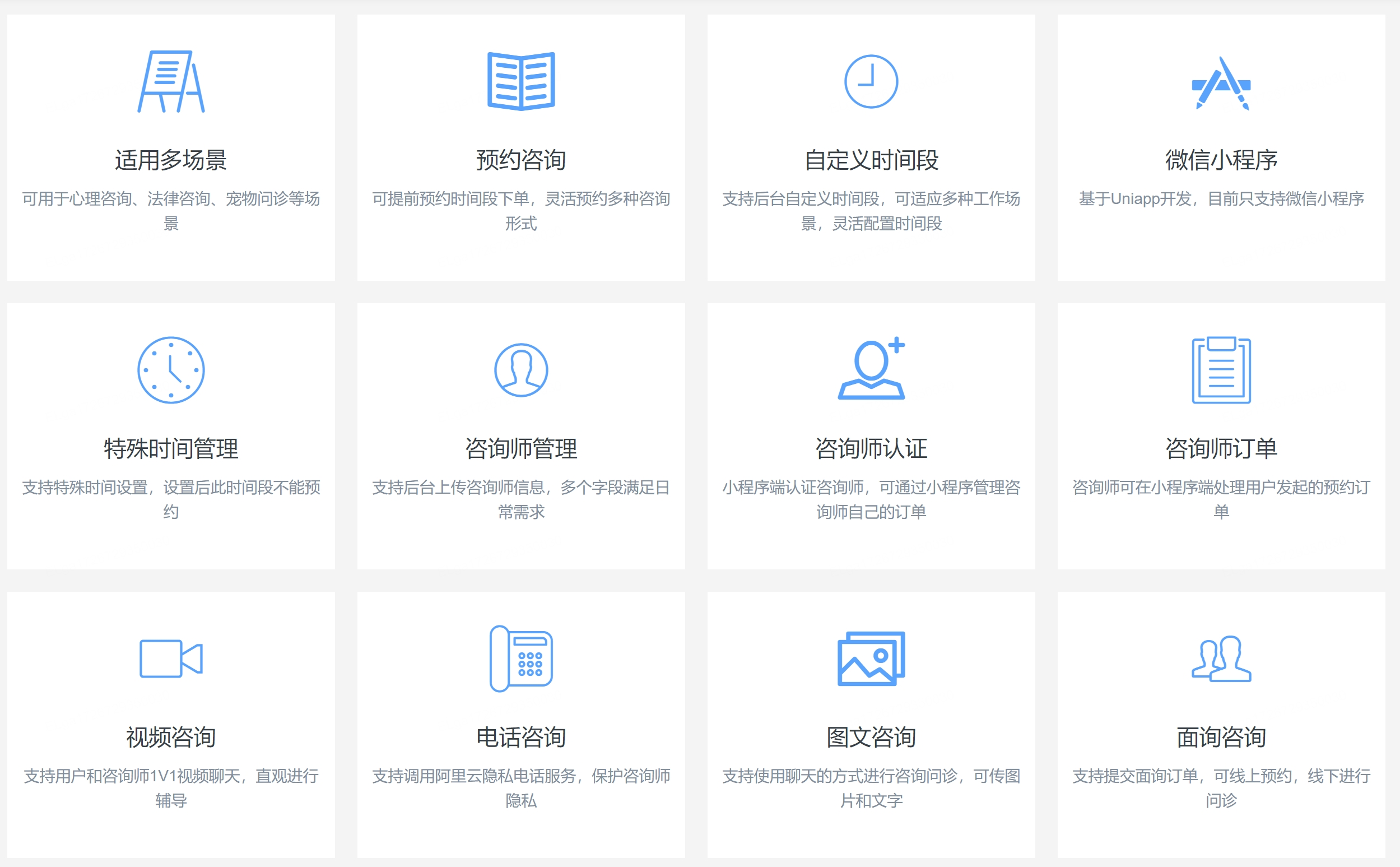The image size is (1400, 867).
Task: Click the easel icon above 适用多场景
Action: click(x=171, y=81)
